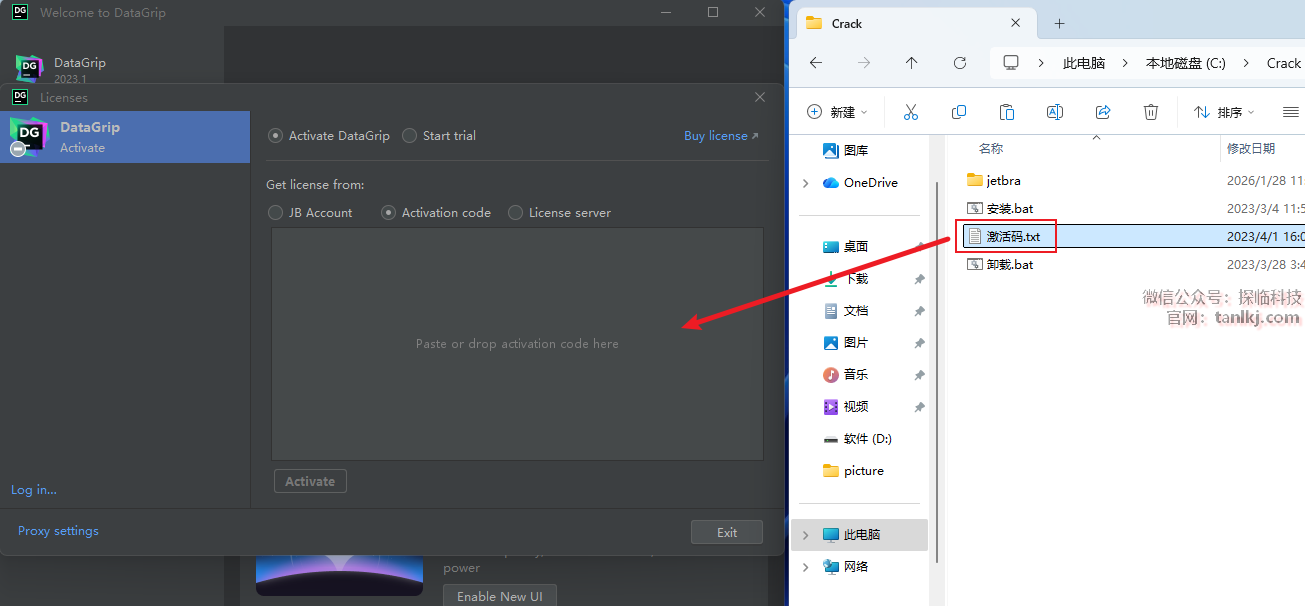The width and height of the screenshot is (1305, 606).
Task: Expand the OneDrive tree node
Action: pyautogui.click(x=806, y=183)
